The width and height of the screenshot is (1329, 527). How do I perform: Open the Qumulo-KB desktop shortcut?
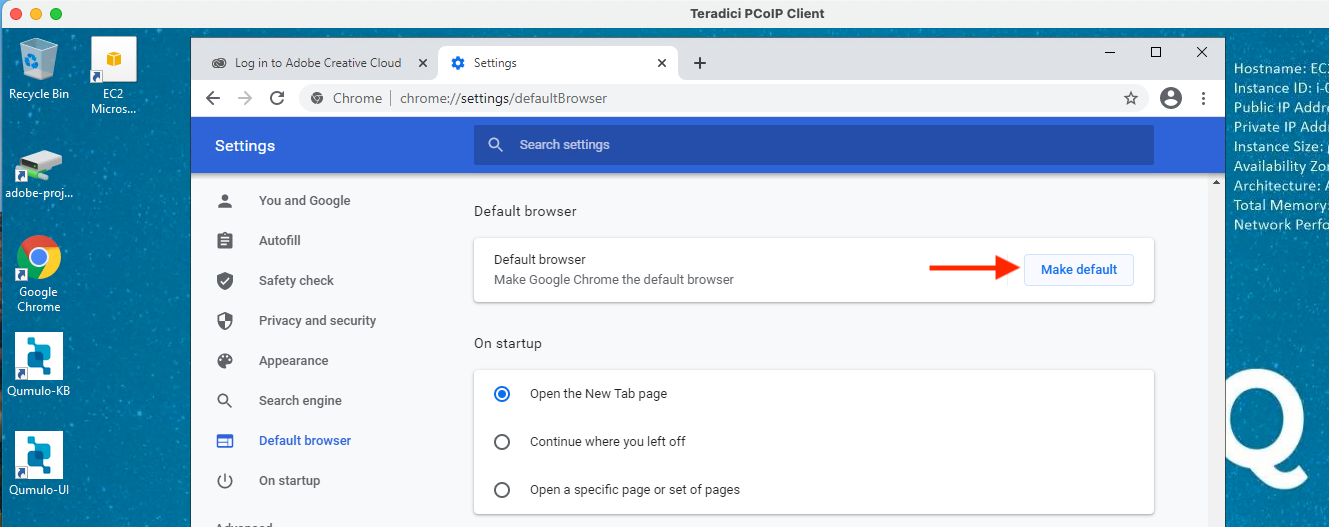click(x=38, y=365)
